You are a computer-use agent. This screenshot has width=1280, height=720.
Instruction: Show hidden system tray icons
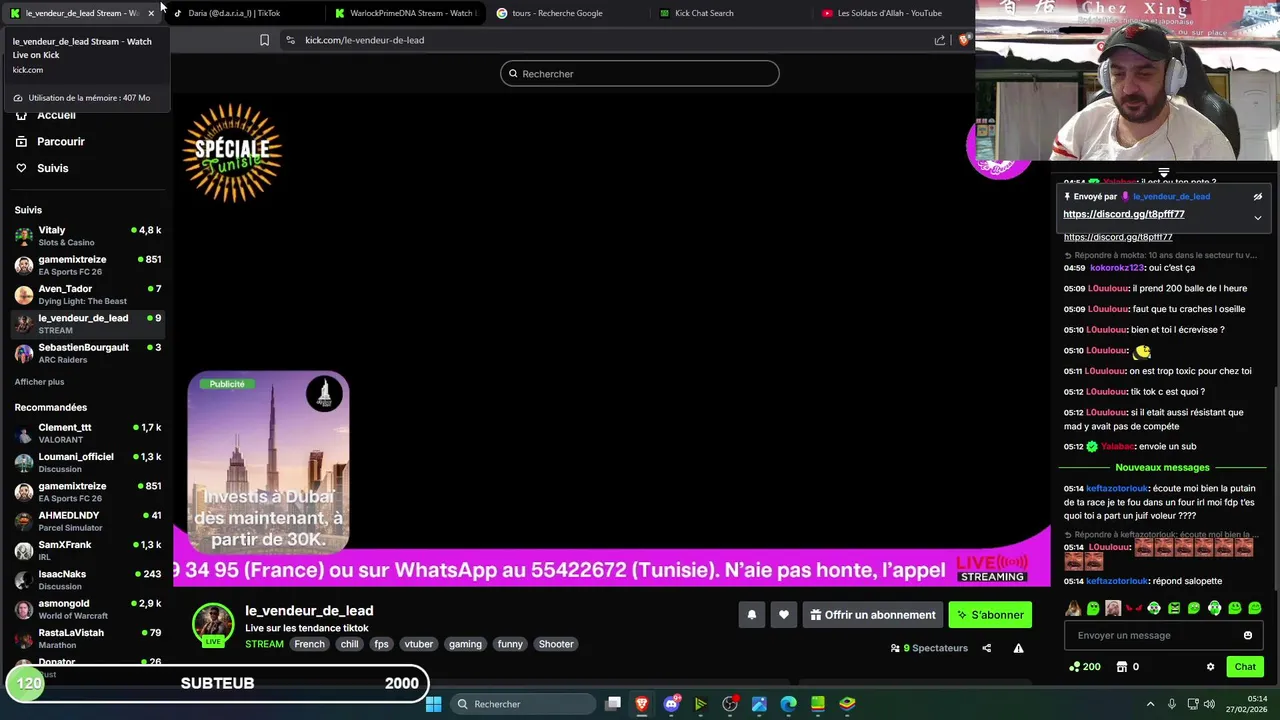point(1150,704)
